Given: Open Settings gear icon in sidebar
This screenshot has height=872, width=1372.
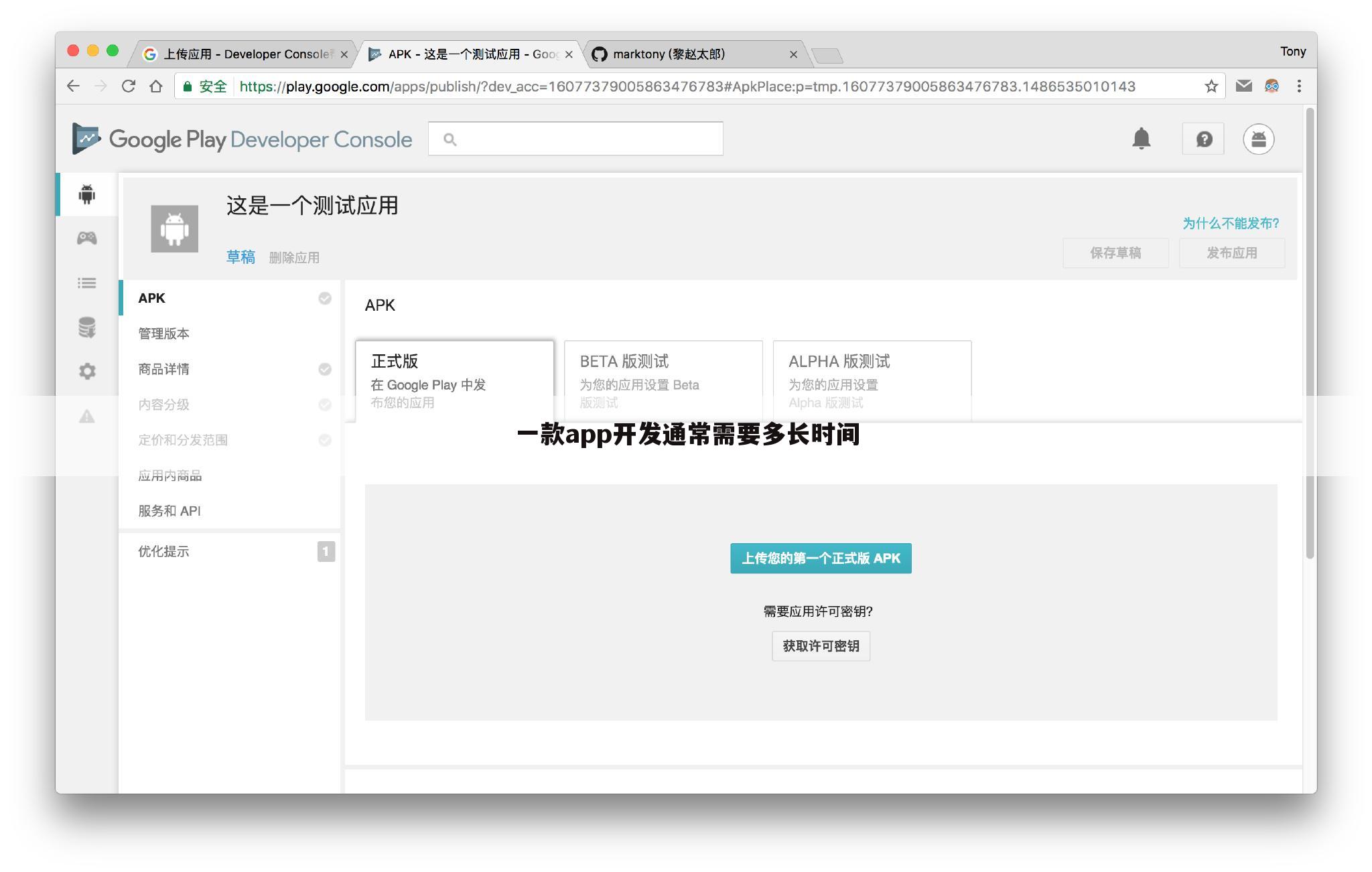Looking at the screenshot, I should click(x=87, y=371).
